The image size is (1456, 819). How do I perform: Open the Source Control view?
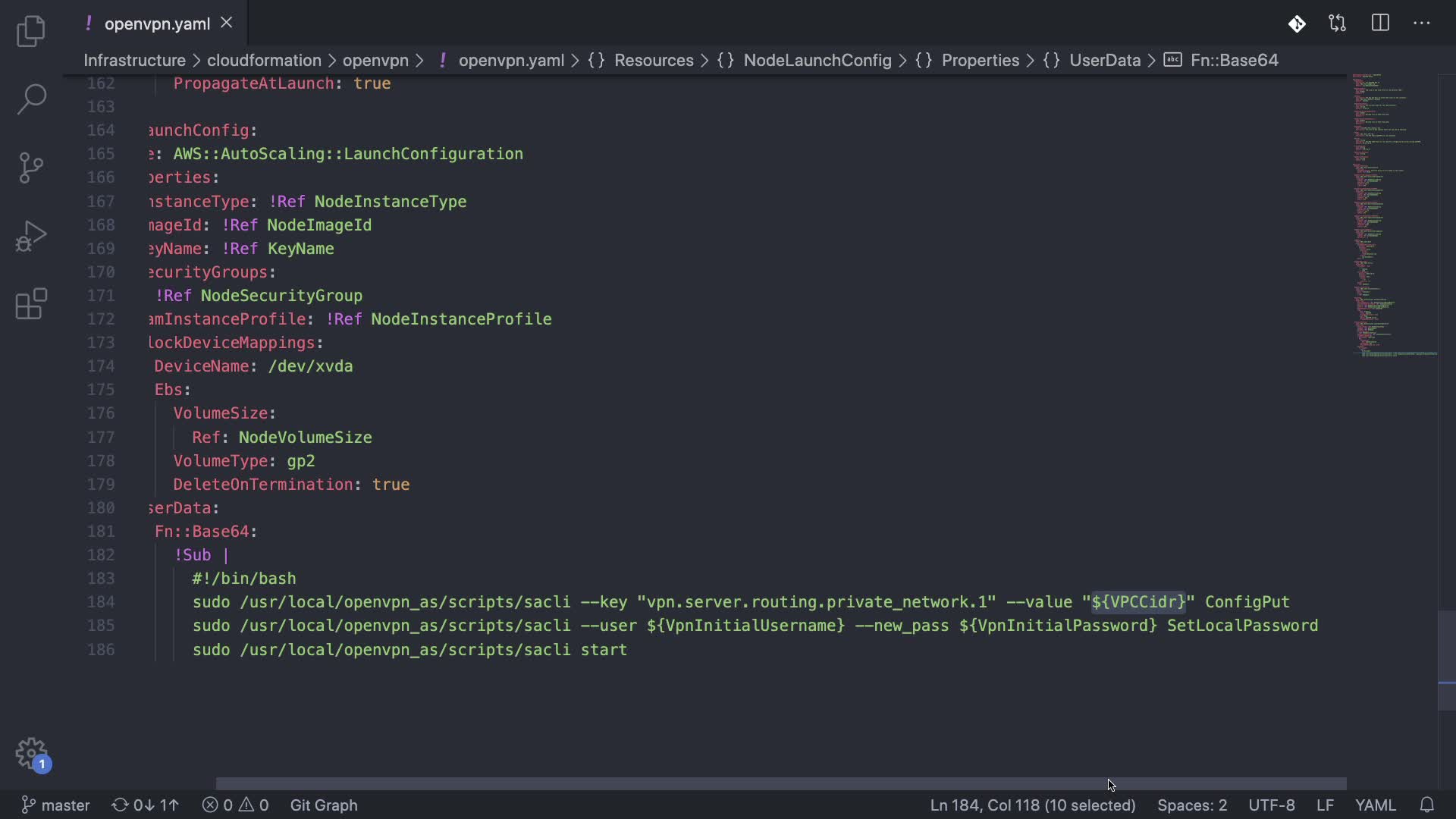(x=31, y=168)
